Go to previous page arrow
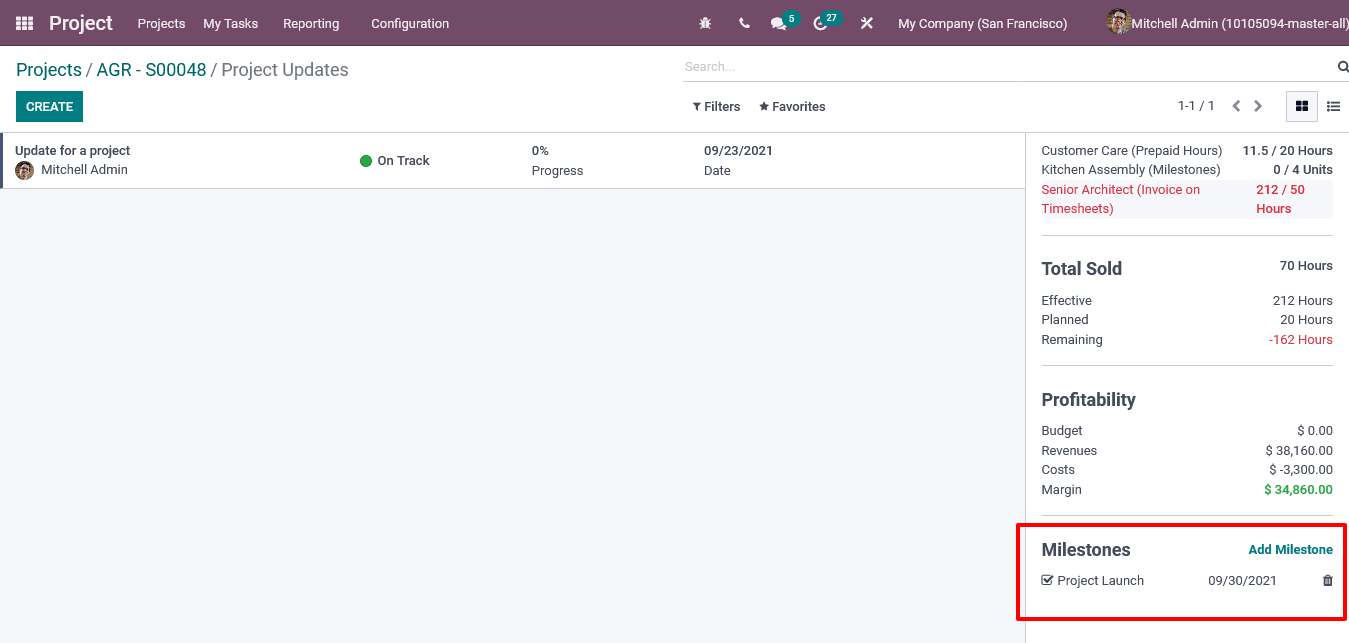The width and height of the screenshot is (1349, 643). click(x=1236, y=106)
